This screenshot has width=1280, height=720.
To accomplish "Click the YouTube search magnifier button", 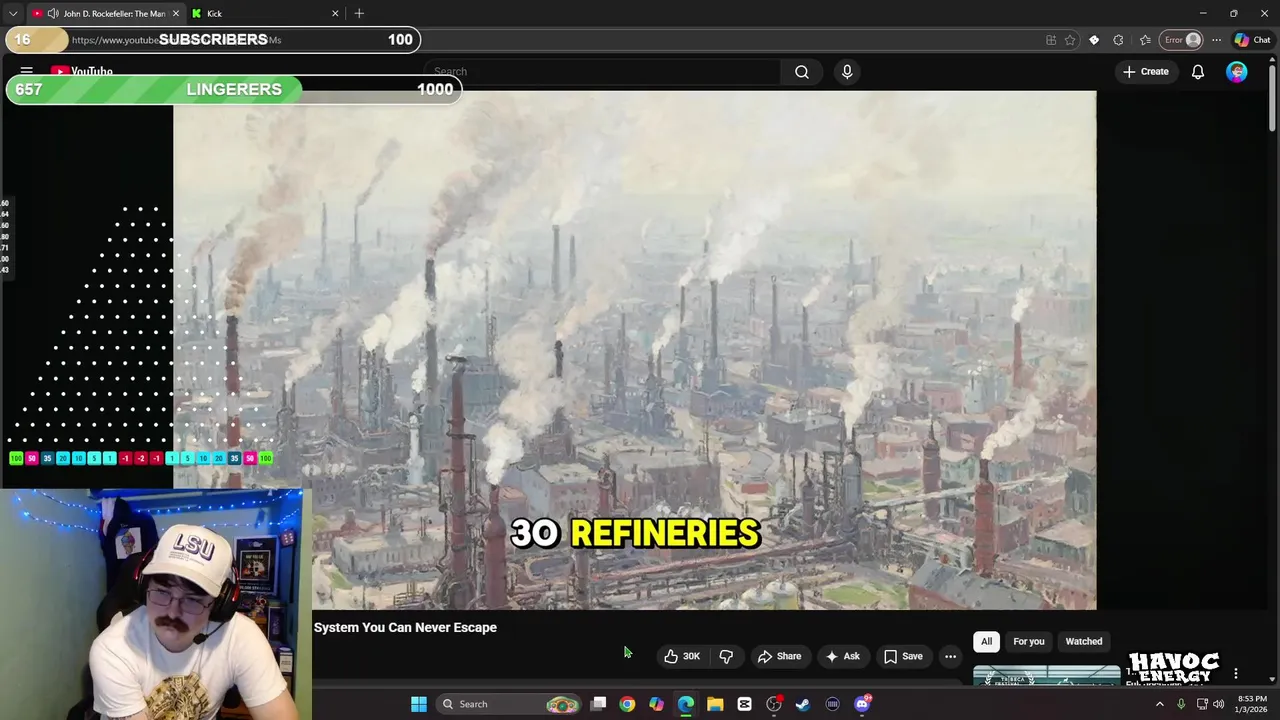I will point(801,72).
